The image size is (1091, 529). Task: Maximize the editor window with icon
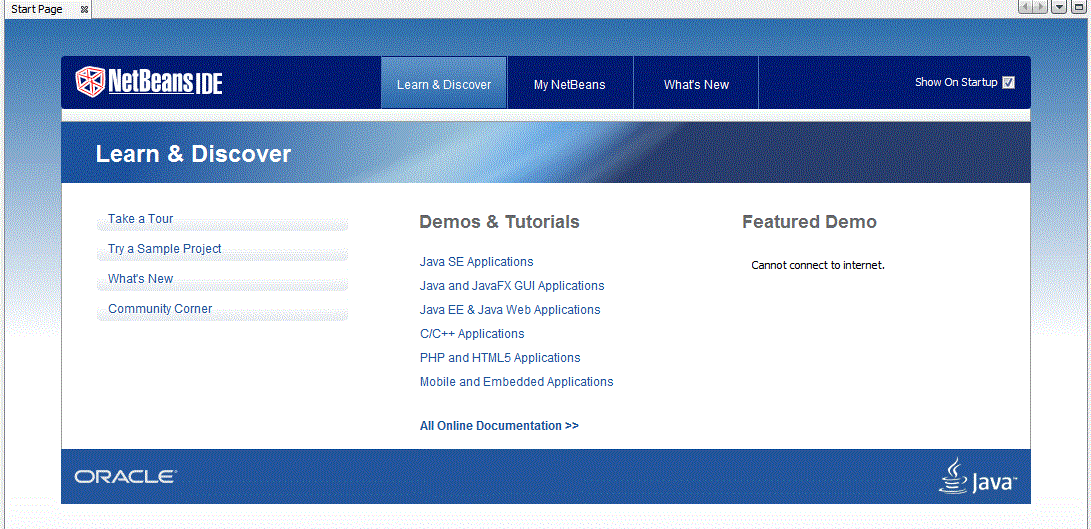click(1078, 7)
